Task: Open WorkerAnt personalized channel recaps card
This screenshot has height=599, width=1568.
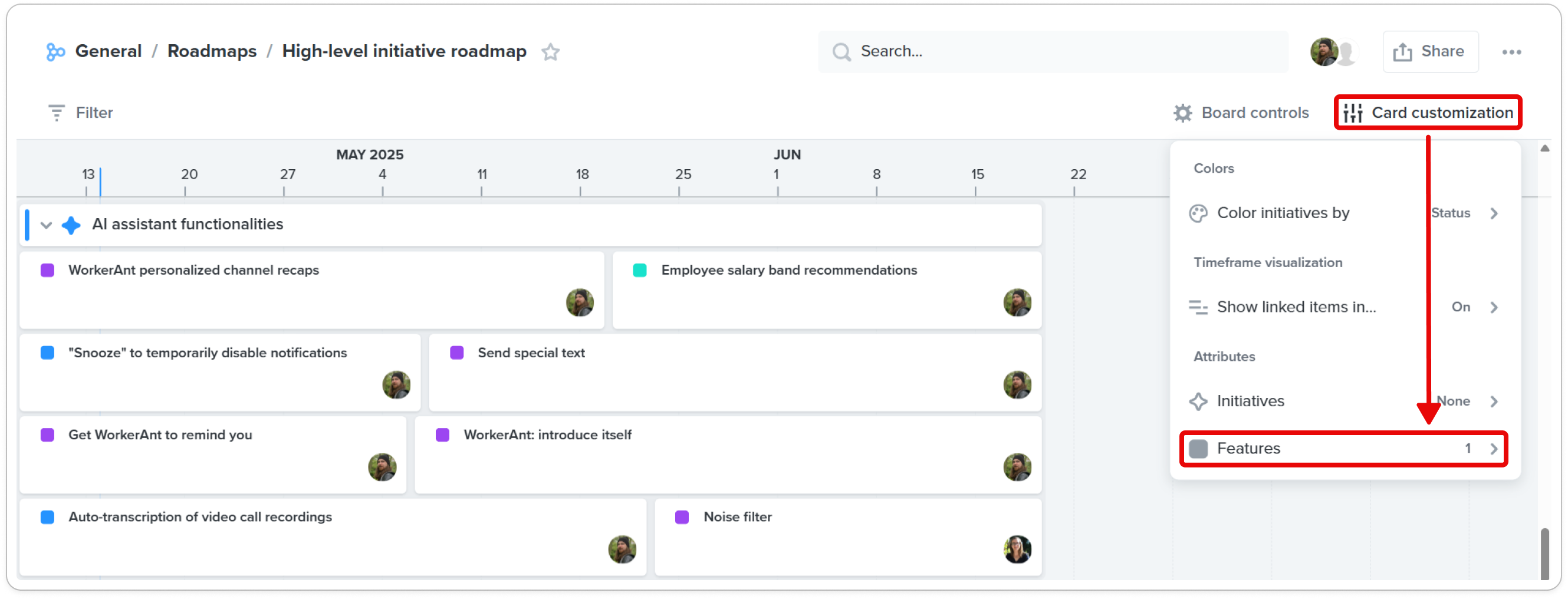Action: [x=311, y=291]
